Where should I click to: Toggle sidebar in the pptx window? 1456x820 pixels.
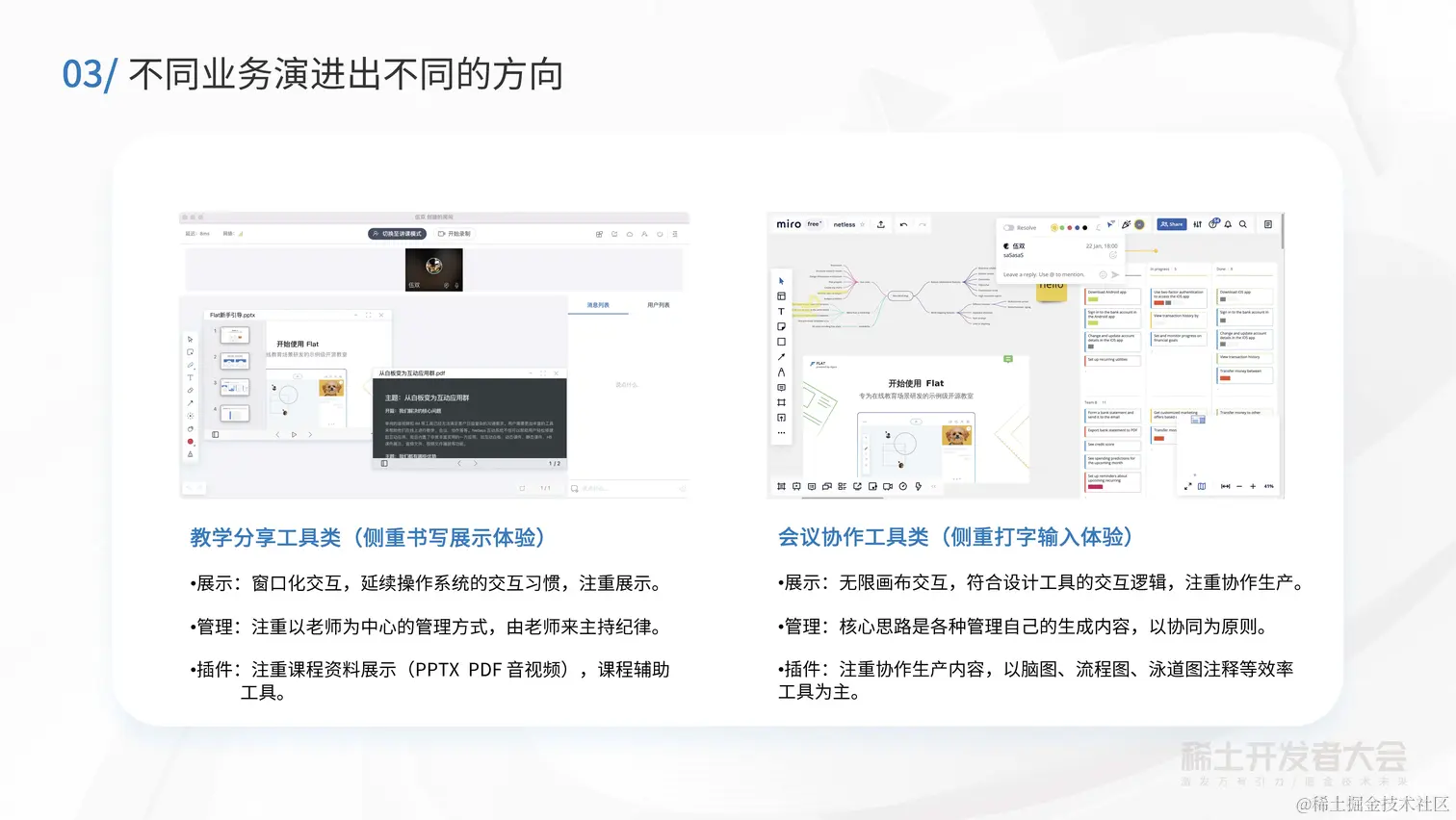tap(216, 435)
